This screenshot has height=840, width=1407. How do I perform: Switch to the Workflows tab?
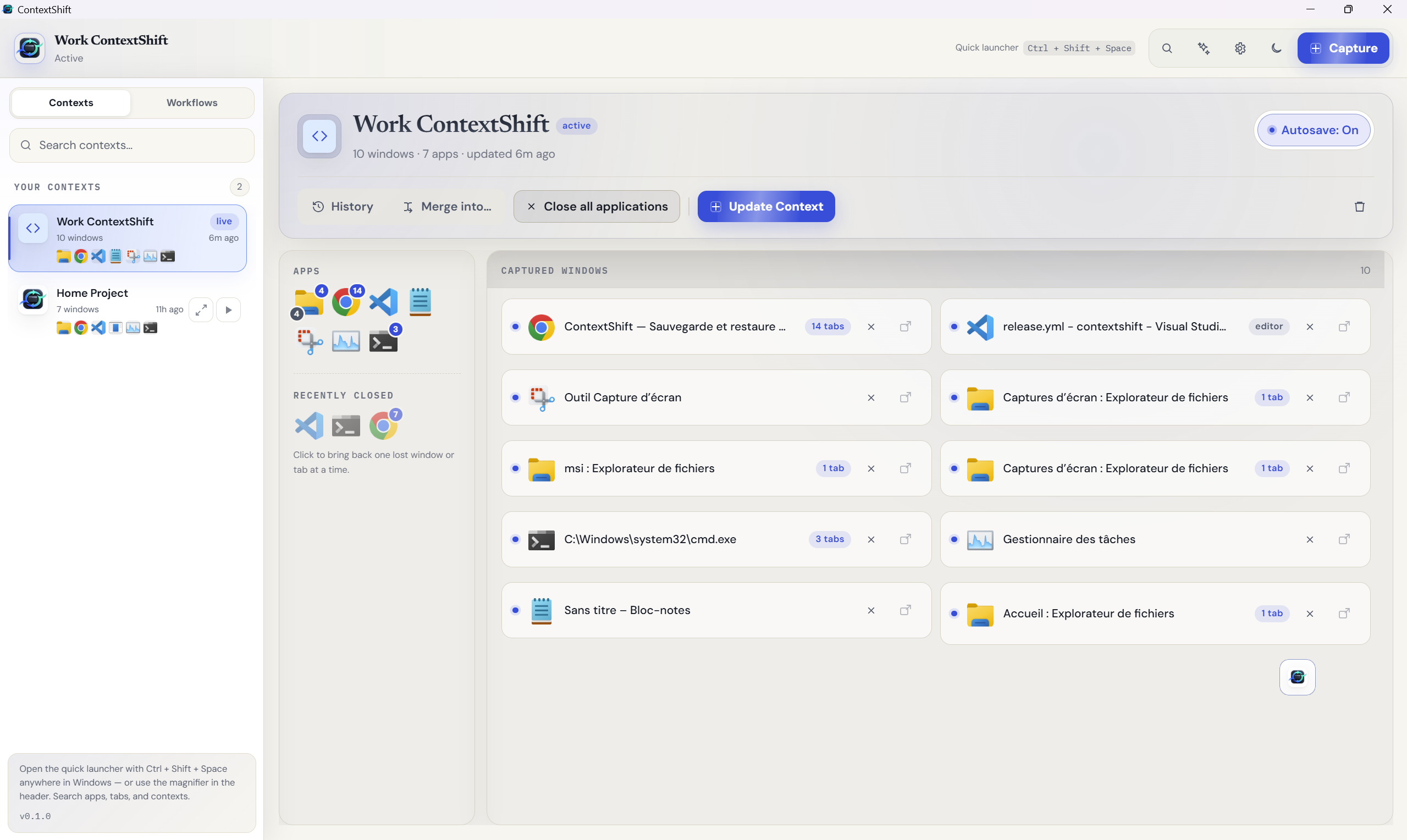coord(192,102)
